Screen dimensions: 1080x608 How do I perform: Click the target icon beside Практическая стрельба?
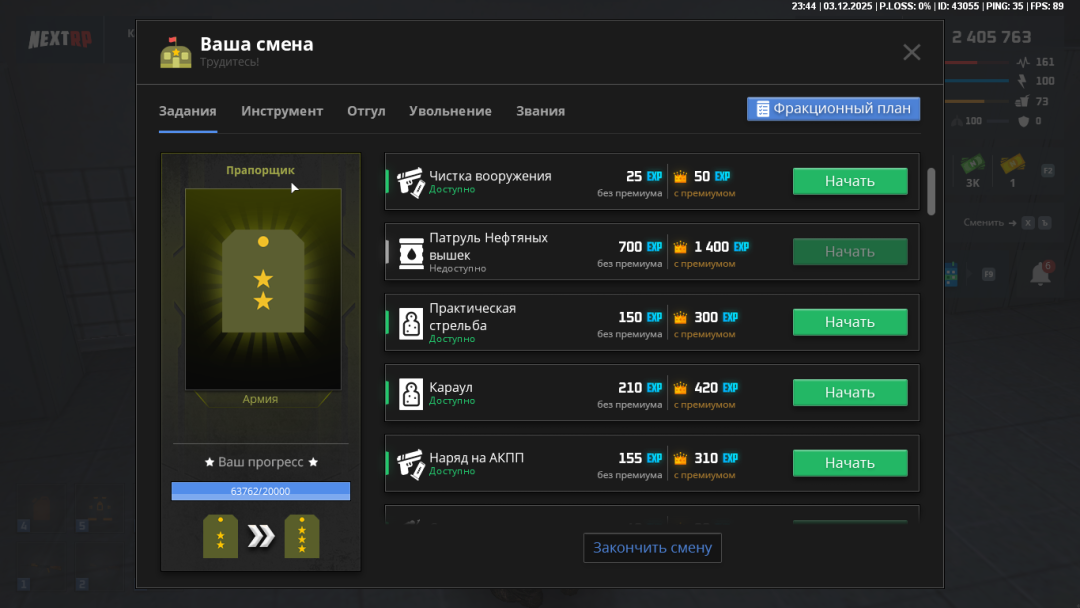(x=411, y=323)
